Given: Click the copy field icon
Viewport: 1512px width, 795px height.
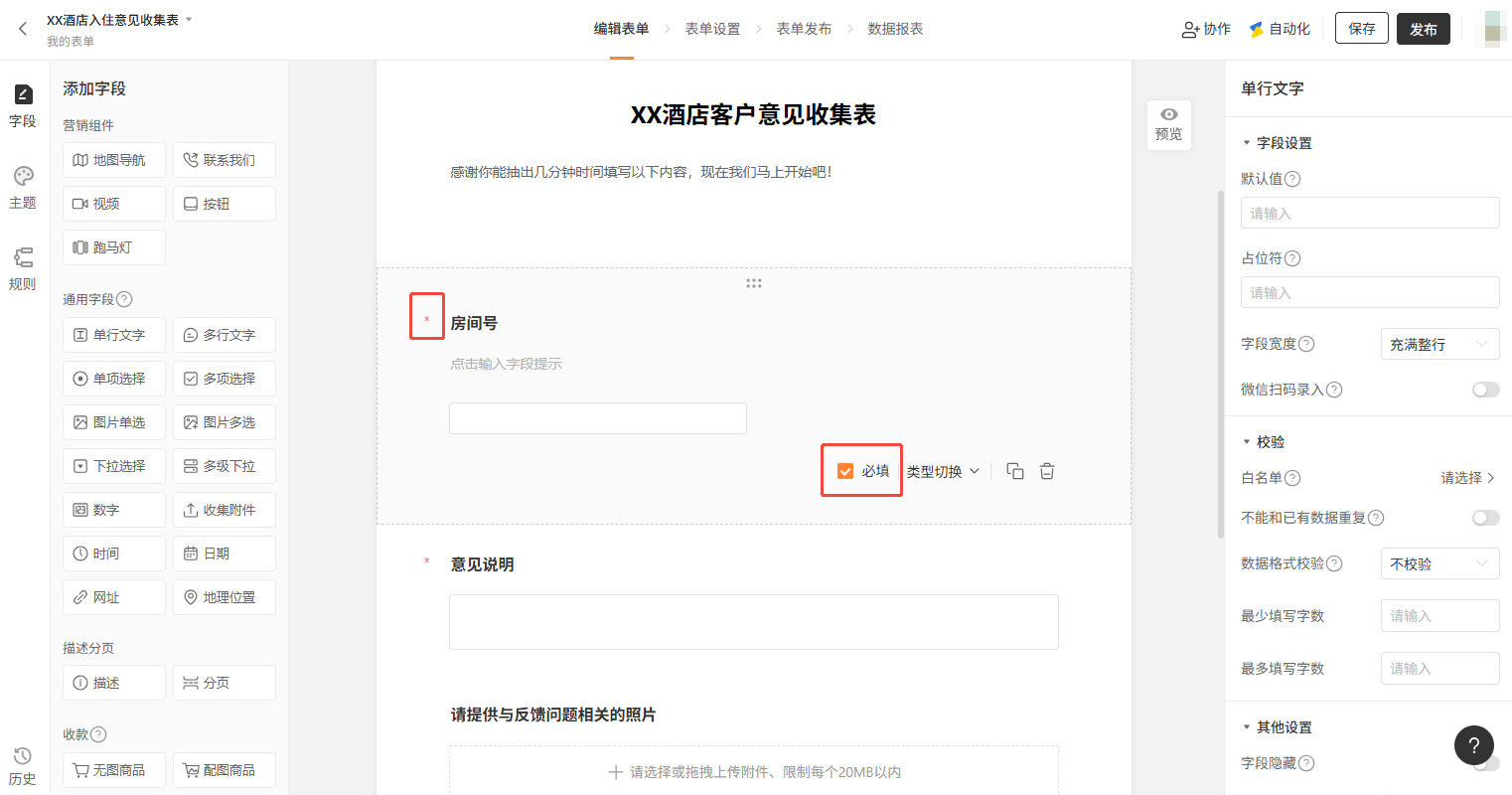Looking at the screenshot, I should pos(1014,471).
